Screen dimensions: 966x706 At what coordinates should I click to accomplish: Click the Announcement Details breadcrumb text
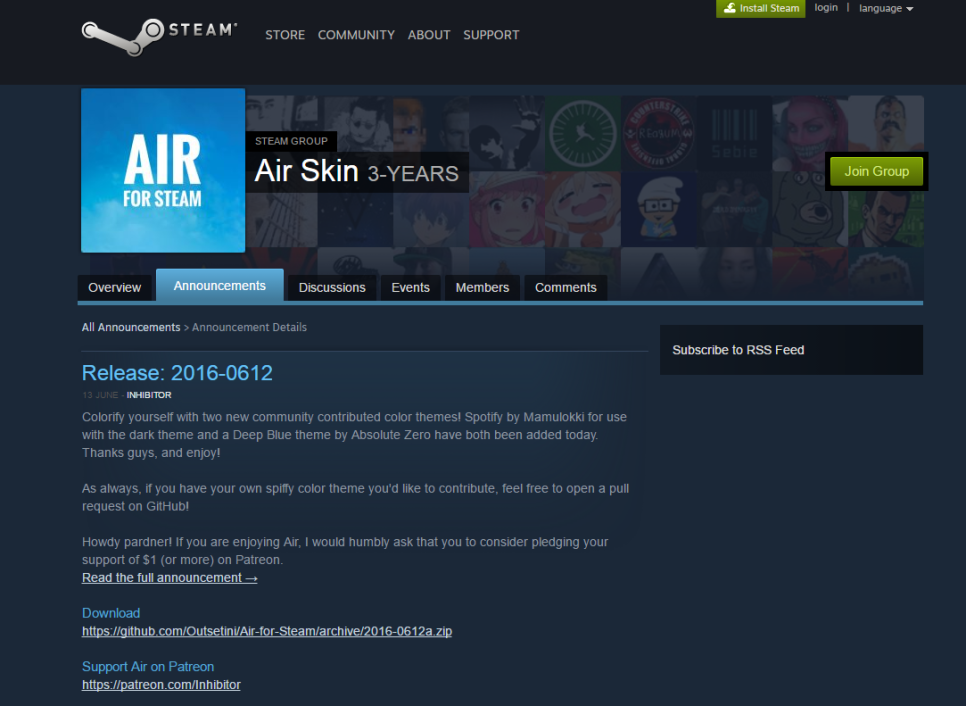pos(250,327)
